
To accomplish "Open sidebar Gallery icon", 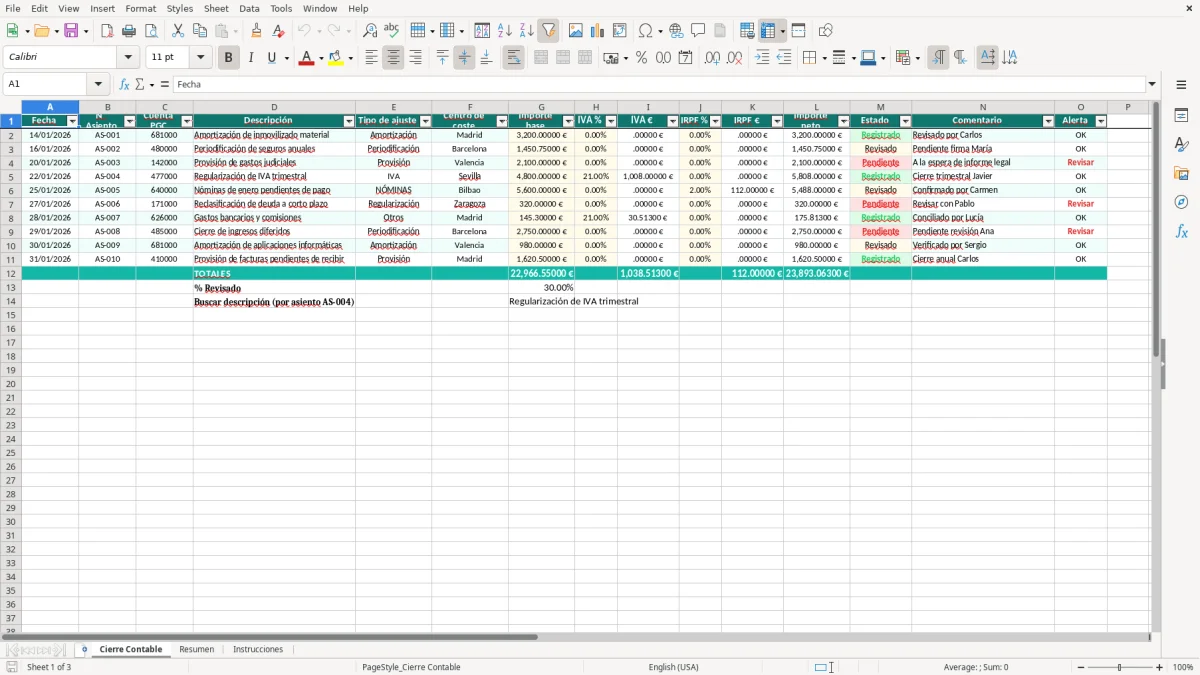I will pyautogui.click(x=1181, y=173).
